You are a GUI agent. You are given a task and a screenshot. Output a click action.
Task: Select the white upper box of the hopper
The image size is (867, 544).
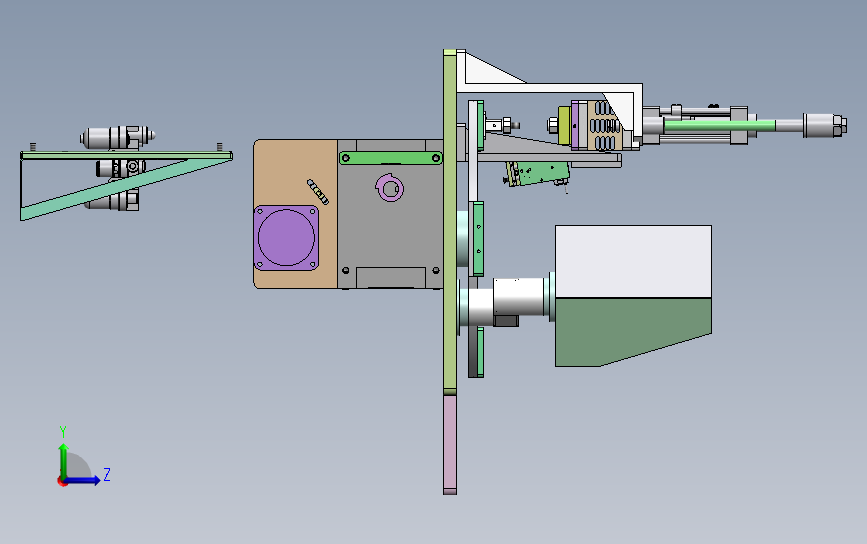click(x=633, y=261)
